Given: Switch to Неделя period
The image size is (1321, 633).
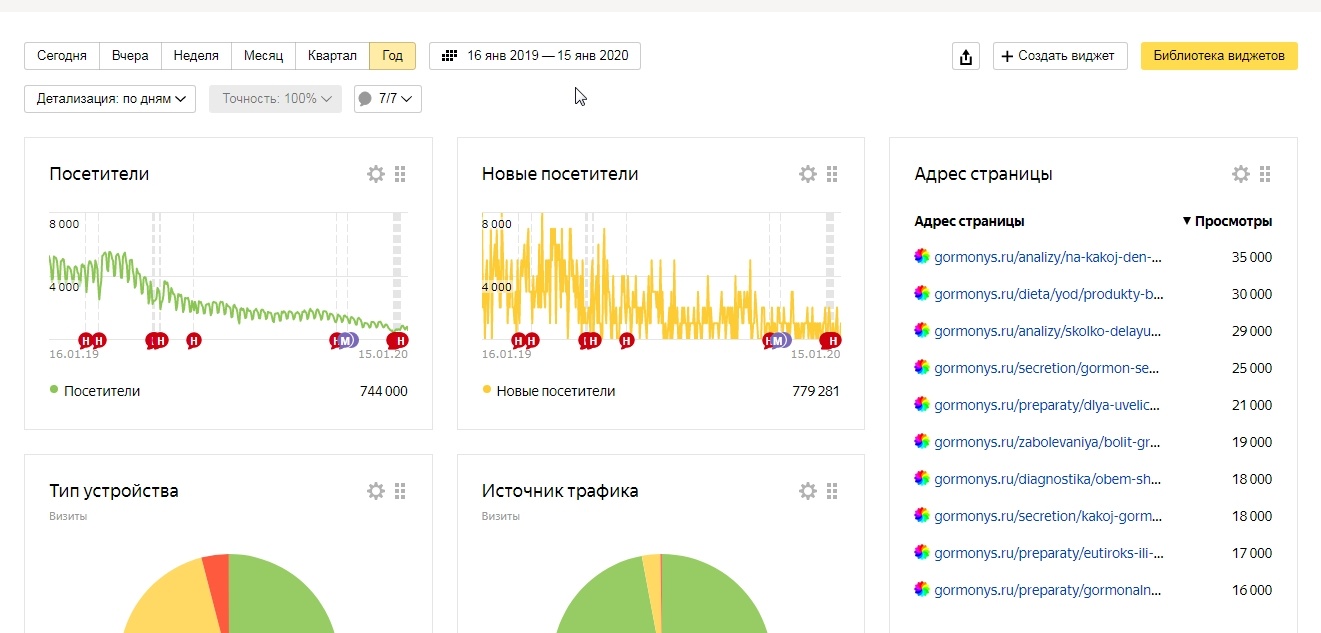Looking at the screenshot, I should point(196,56).
